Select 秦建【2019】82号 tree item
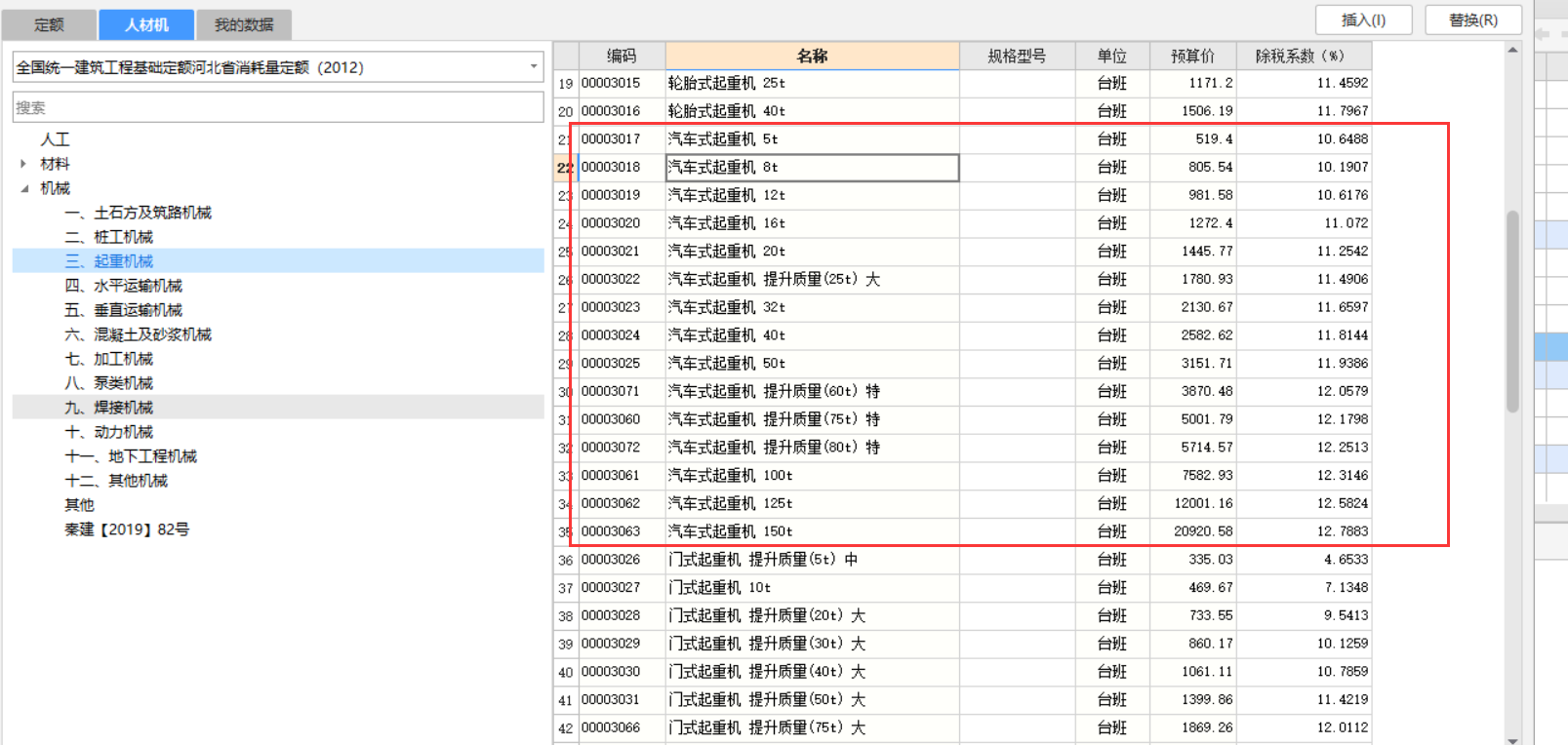Viewport: 1568px width, 745px height. click(x=127, y=529)
